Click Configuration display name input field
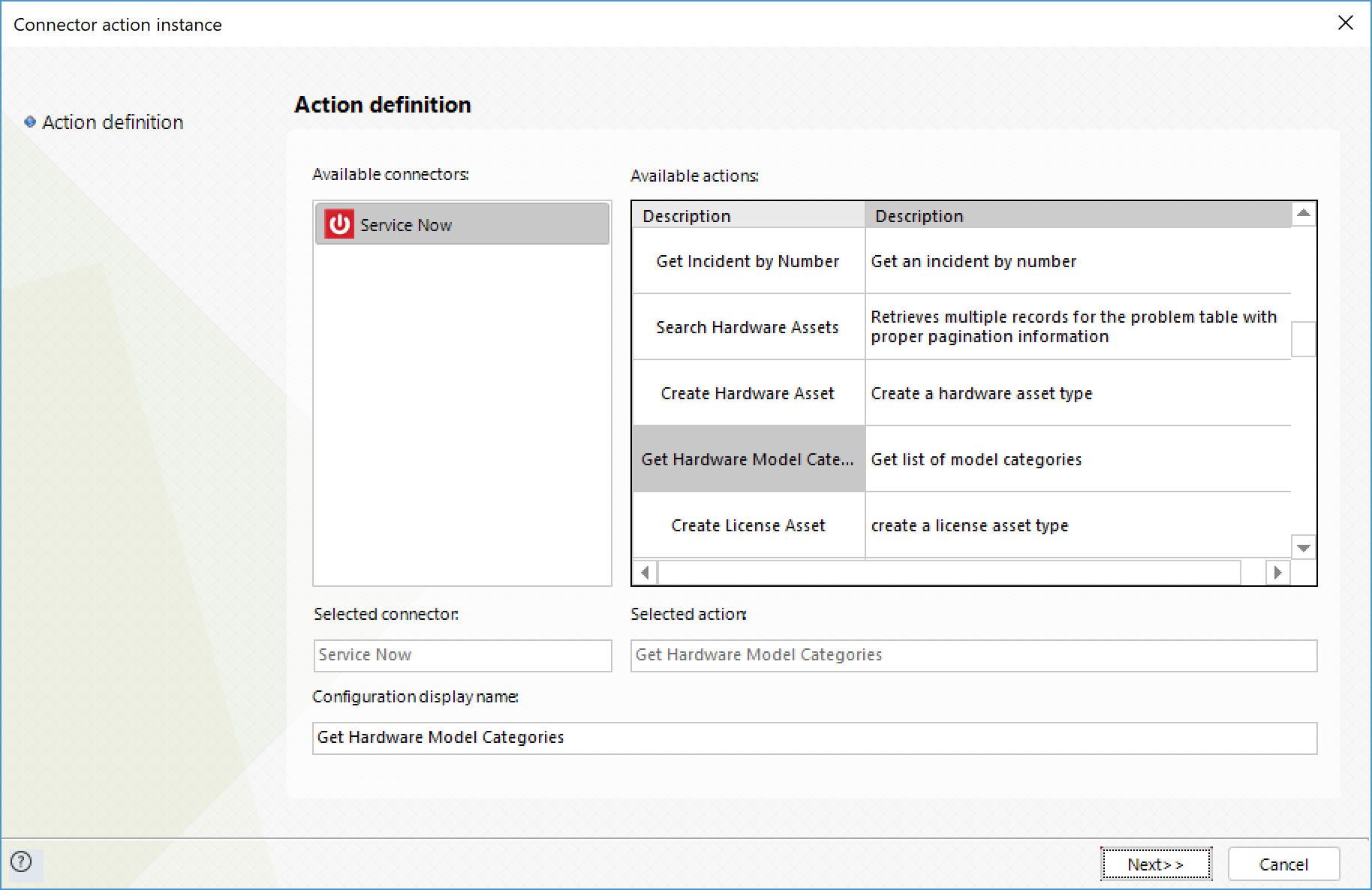 tap(814, 738)
